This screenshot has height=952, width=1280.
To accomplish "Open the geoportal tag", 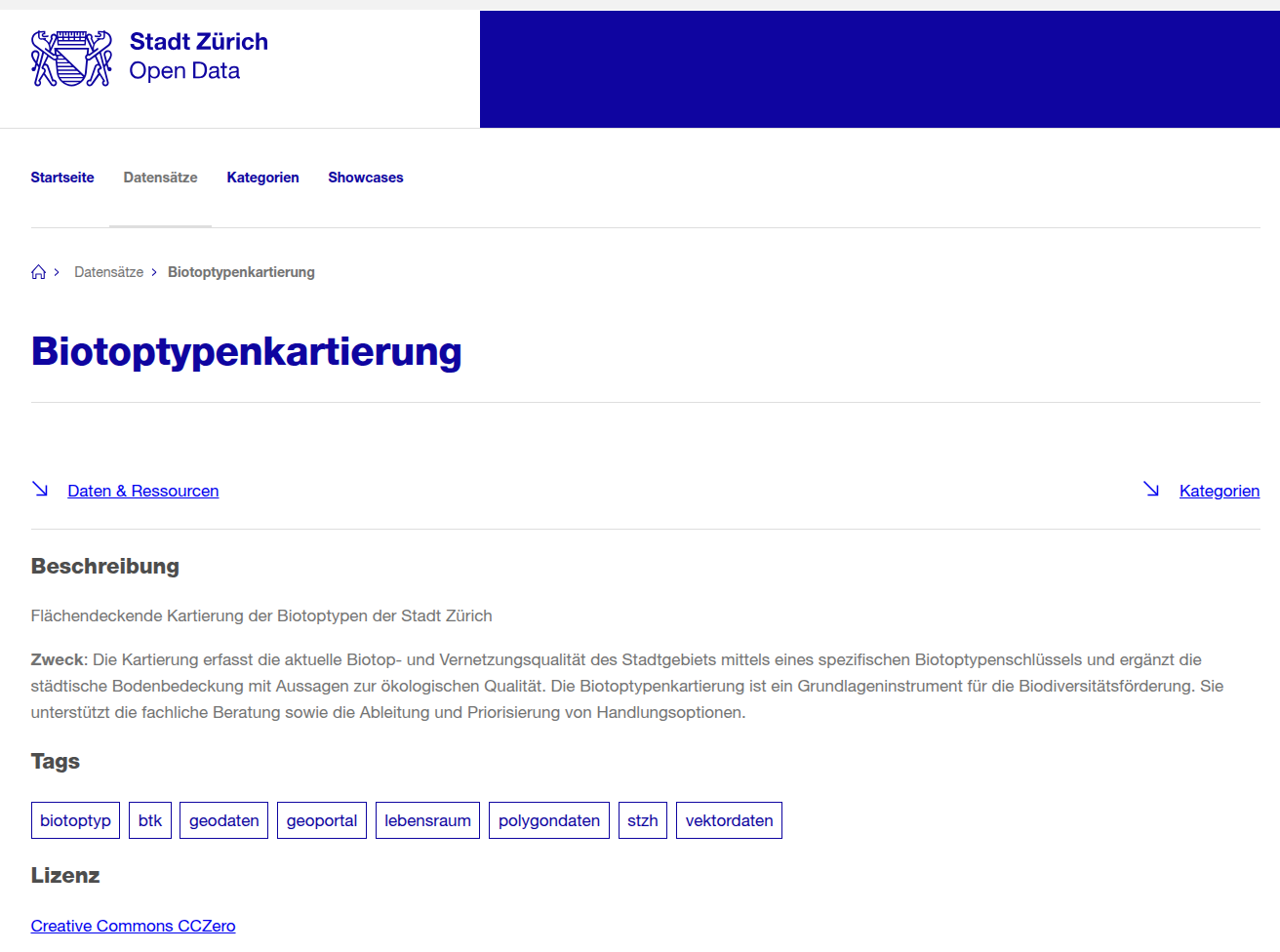I will click(322, 820).
